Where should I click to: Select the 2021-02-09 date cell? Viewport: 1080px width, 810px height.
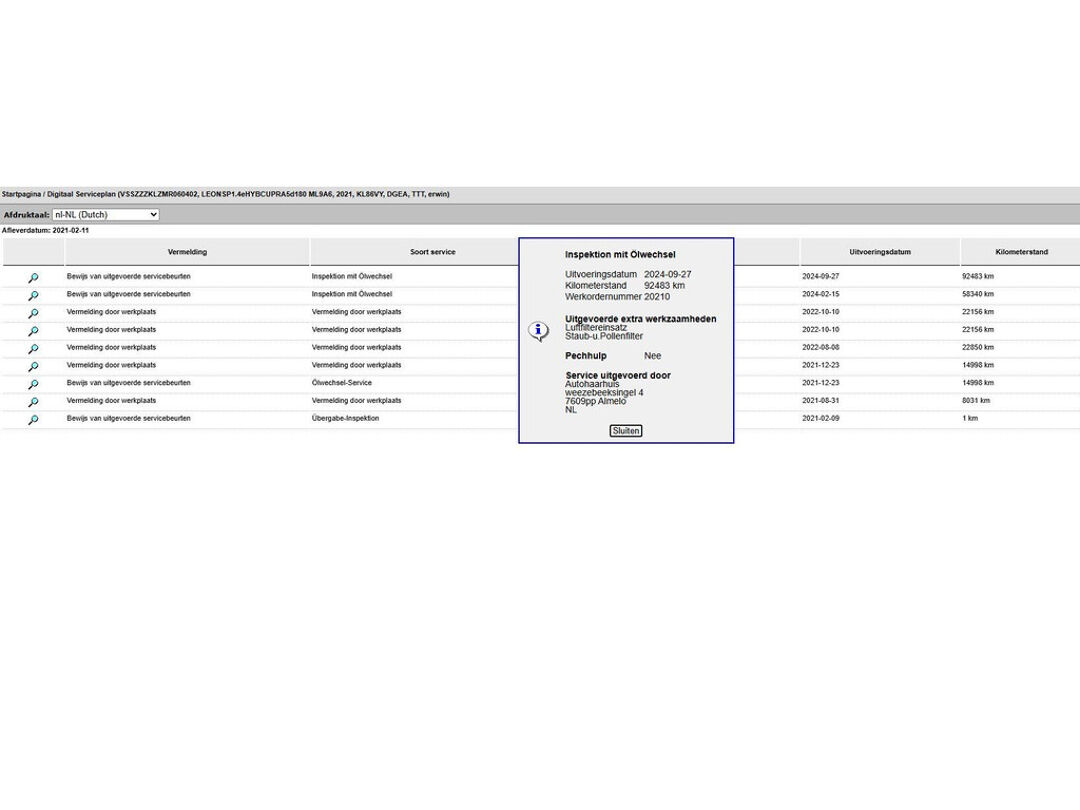click(821, 419)
